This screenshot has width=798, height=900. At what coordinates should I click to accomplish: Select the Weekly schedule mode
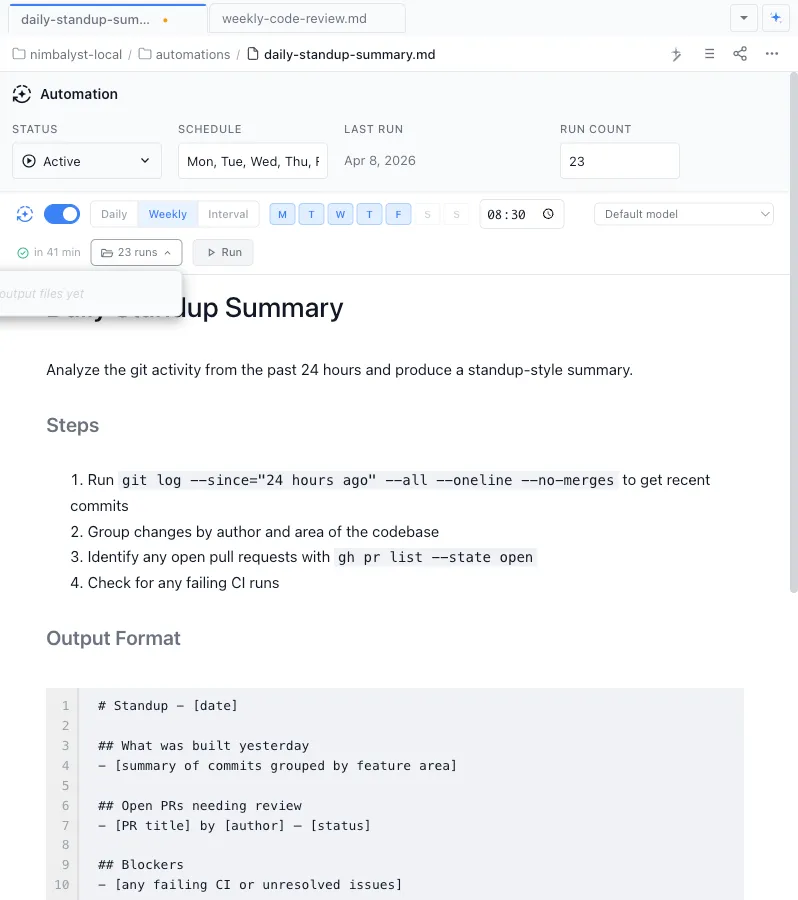point(168,214)
